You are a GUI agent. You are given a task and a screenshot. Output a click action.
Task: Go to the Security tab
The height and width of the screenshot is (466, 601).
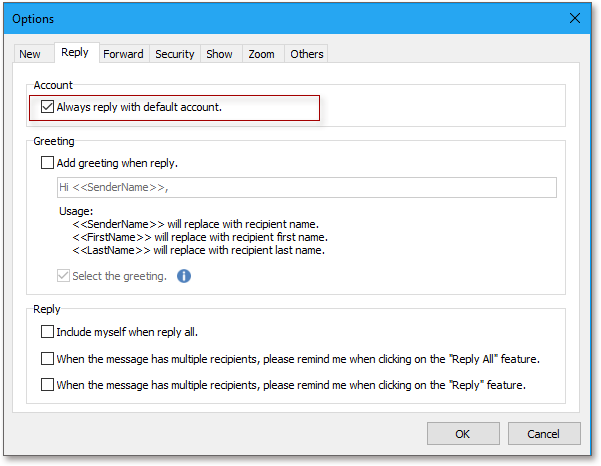tap(175, 54)
